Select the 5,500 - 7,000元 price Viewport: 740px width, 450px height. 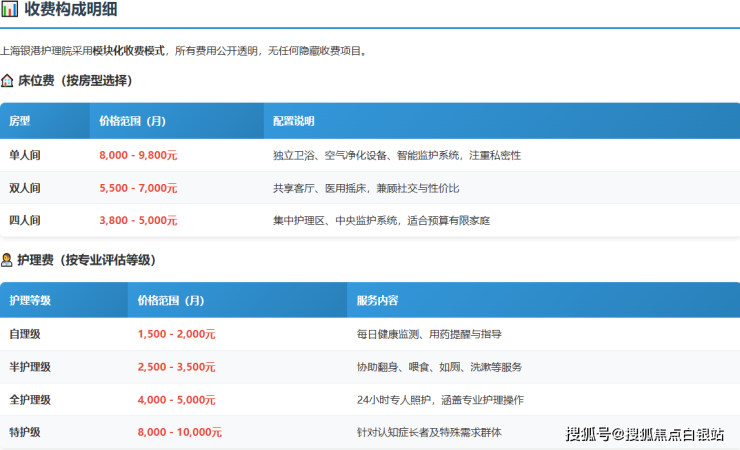tap(138, 188)
